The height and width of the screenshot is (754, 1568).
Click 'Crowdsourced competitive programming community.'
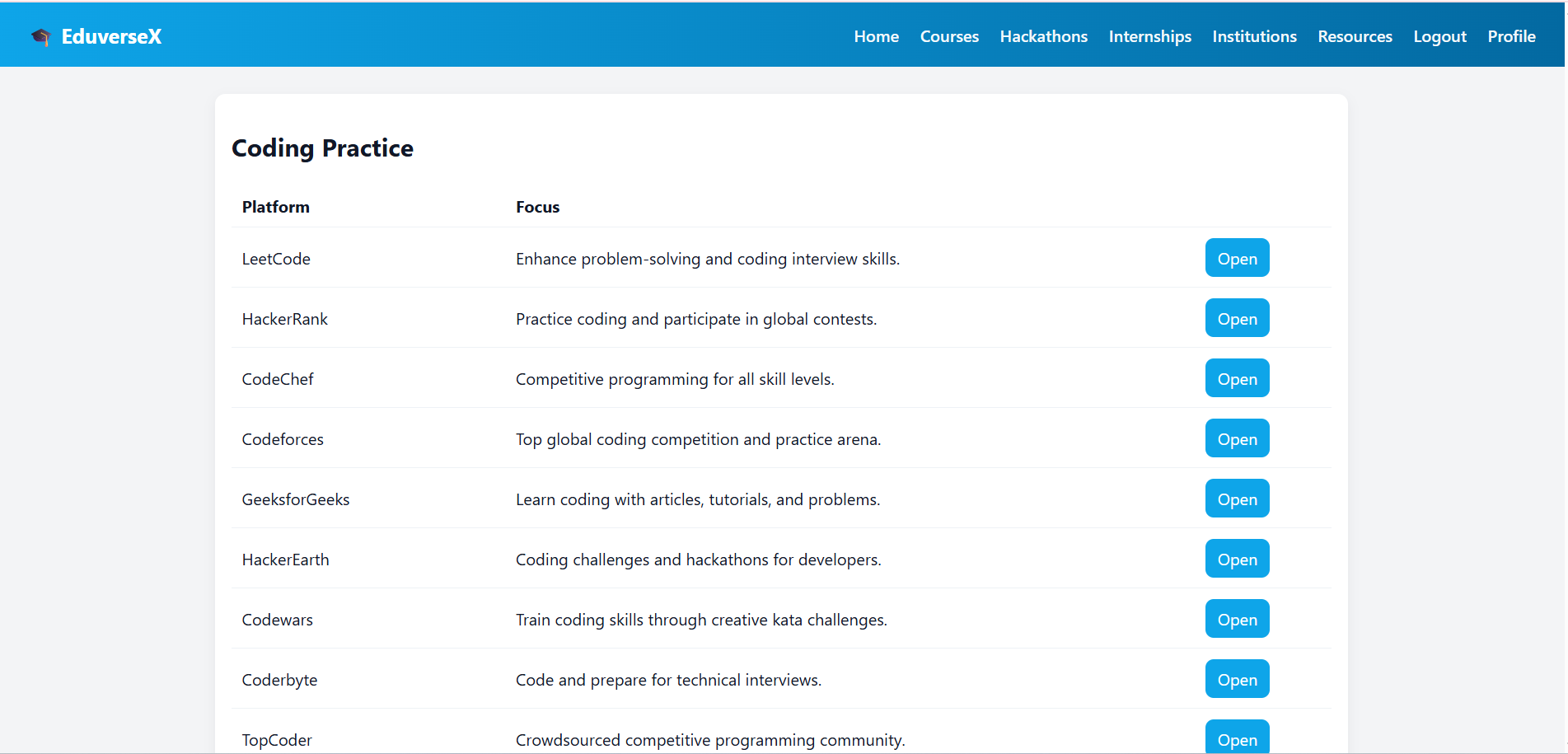(x=710, y=740)
